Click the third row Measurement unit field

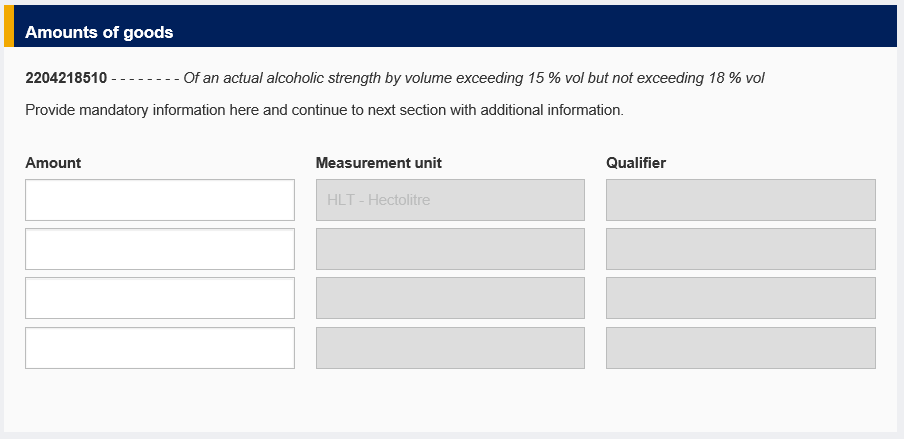tap(450, 298)
